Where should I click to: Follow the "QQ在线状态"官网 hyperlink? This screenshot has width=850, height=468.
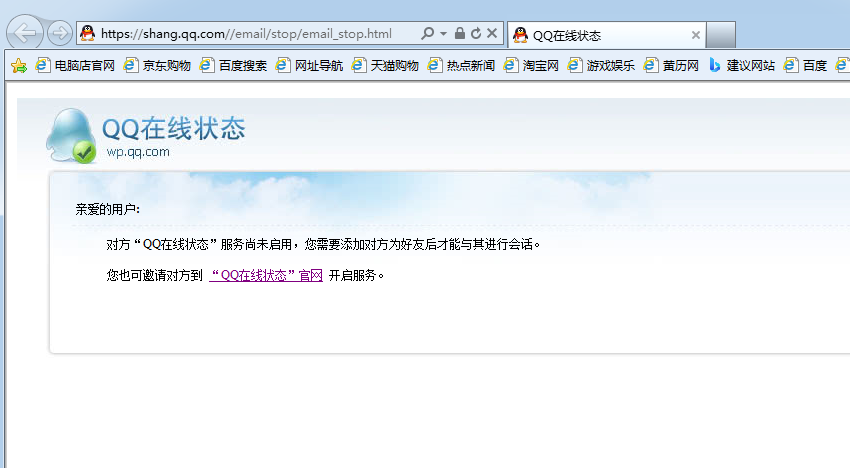pyautogui.click(x=266, y=275)
